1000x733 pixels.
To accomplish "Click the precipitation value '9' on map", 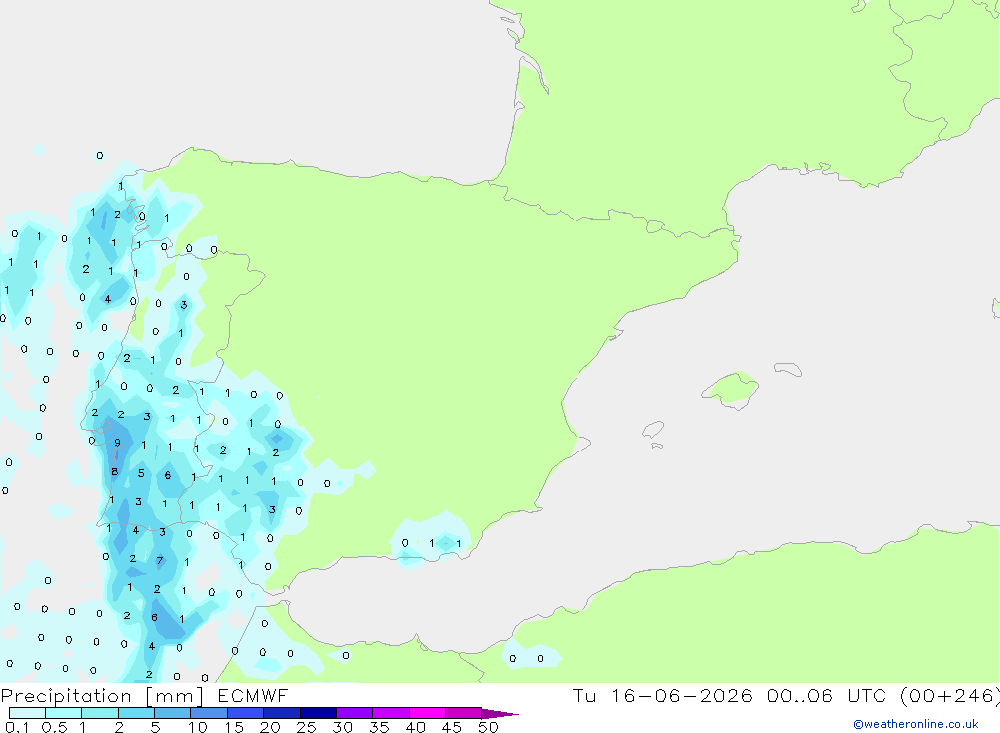I will tap(117, 443).
